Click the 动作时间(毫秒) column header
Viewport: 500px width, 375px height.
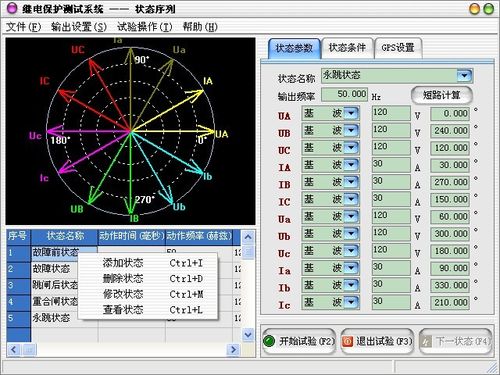[x=132, y=236]
